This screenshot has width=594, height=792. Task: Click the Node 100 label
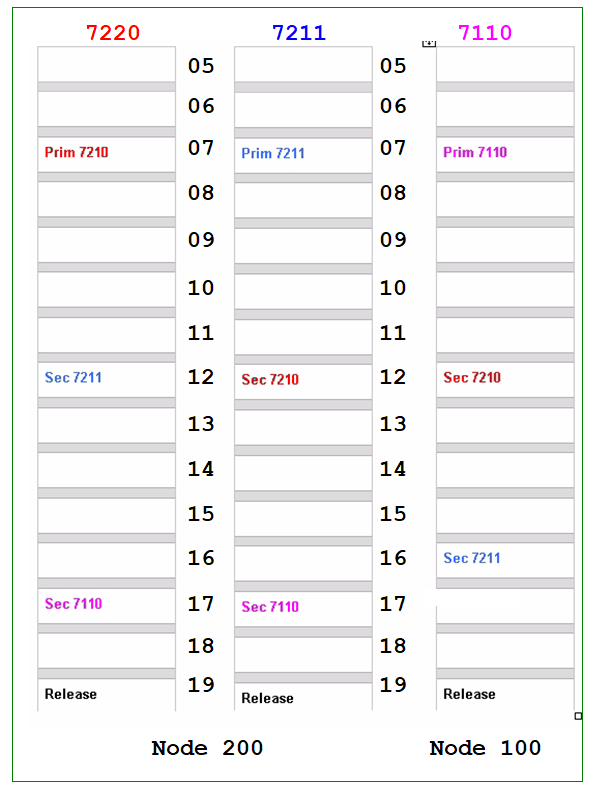[485, 748]
